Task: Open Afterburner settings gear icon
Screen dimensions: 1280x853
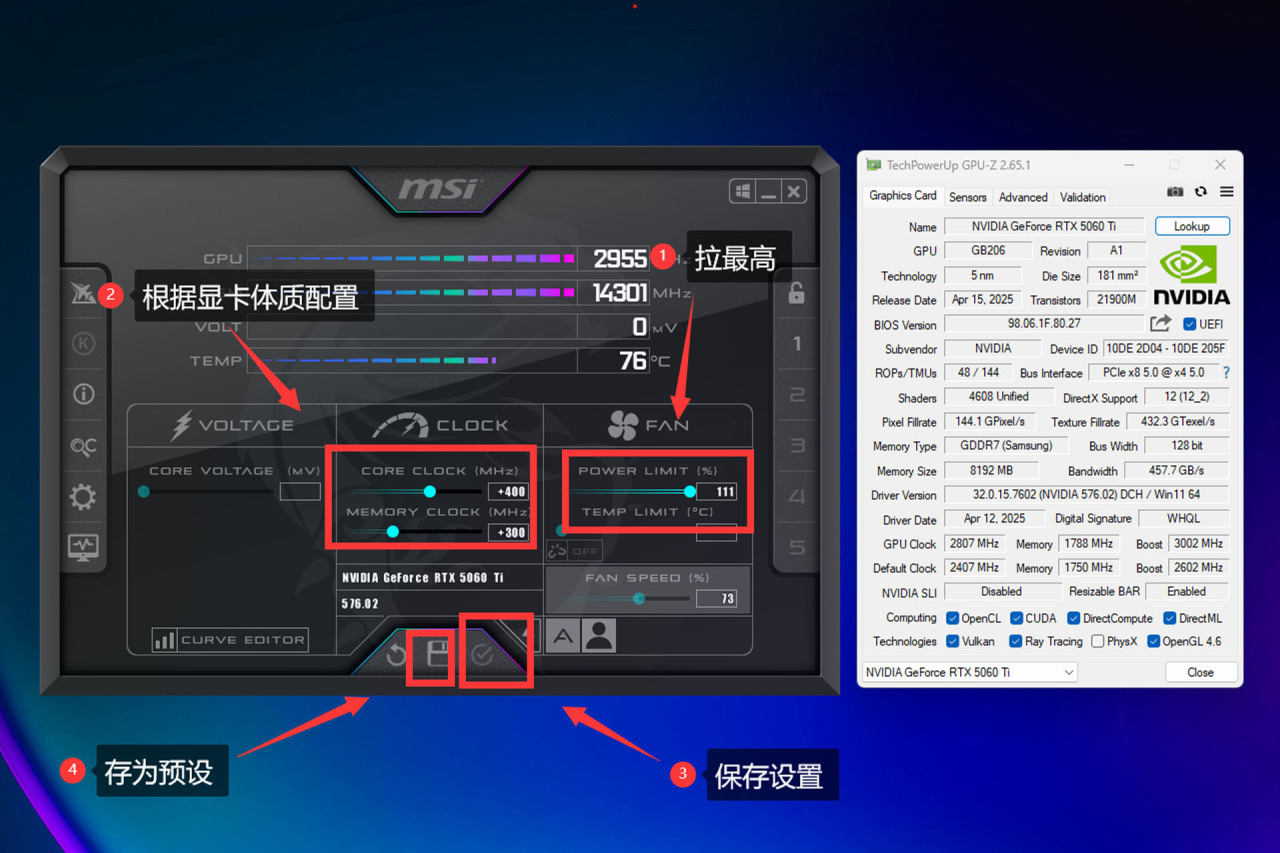Action: coord(83,496)
